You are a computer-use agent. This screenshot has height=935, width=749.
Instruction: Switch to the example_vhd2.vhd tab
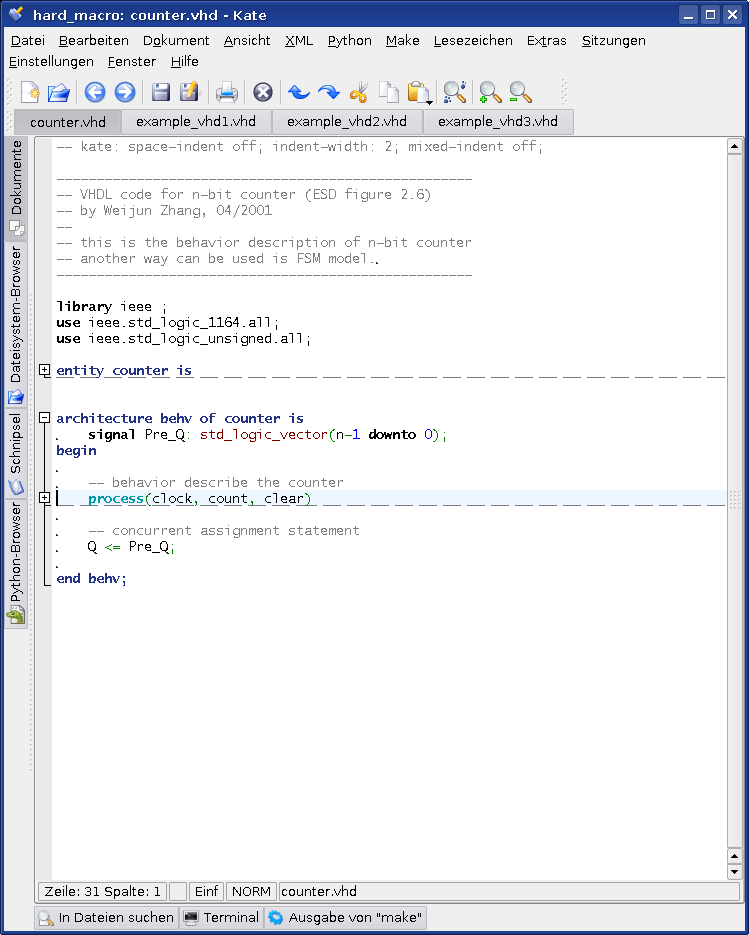pos(347,122)
